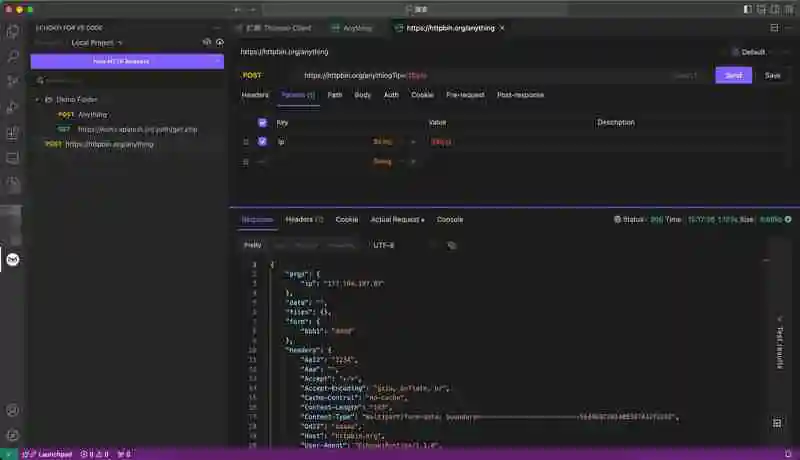Close the https://httpbin.org/anything tab
Image resolution: width=800 pixels, height=460 pixels.
(x=502, y=28)
